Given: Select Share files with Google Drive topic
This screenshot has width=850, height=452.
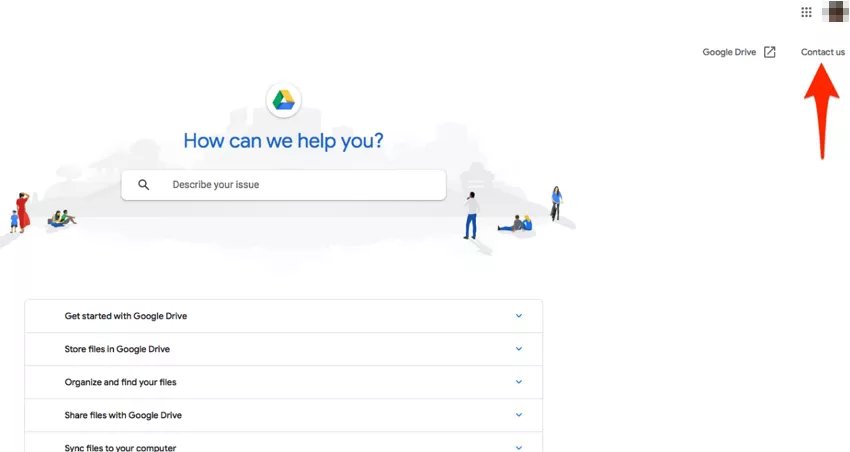Looking at the screenshot, I should point(123,415).
